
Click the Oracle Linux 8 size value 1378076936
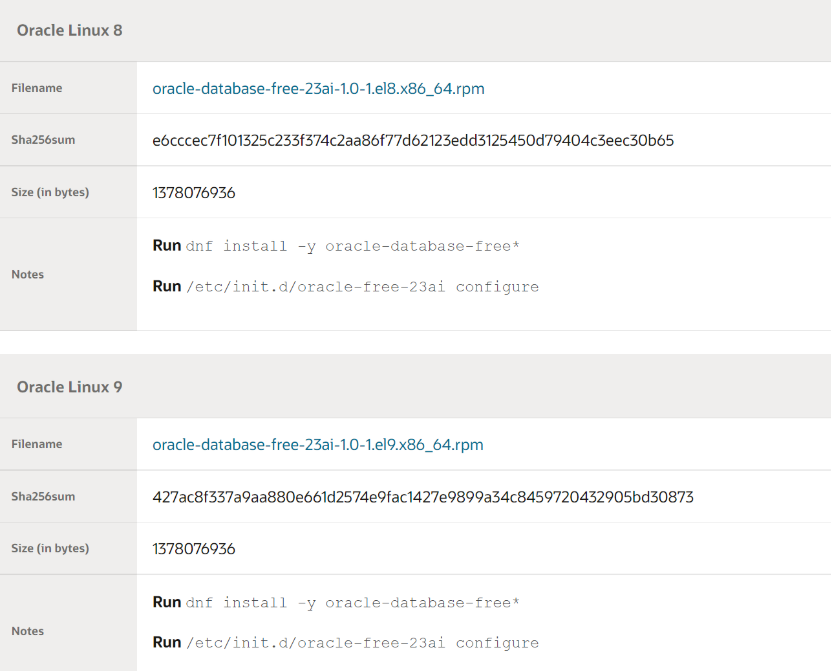(x=194, y=193)
